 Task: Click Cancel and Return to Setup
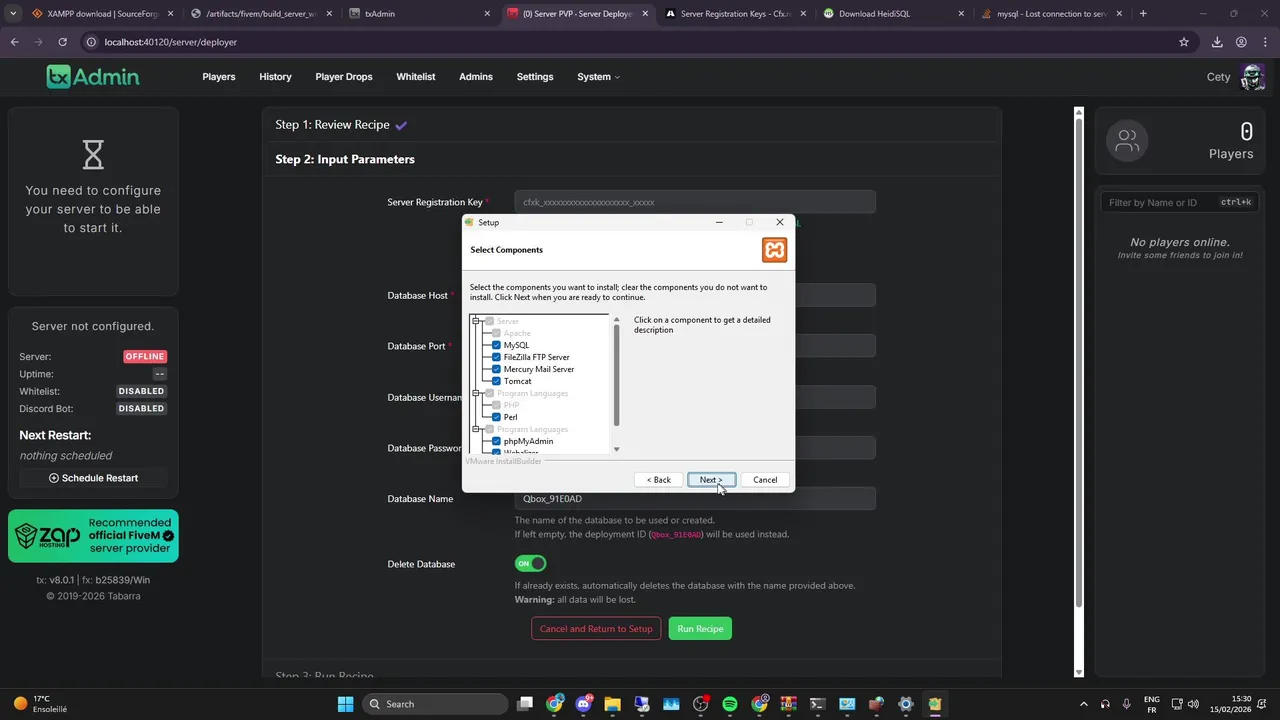coord(596,629)
